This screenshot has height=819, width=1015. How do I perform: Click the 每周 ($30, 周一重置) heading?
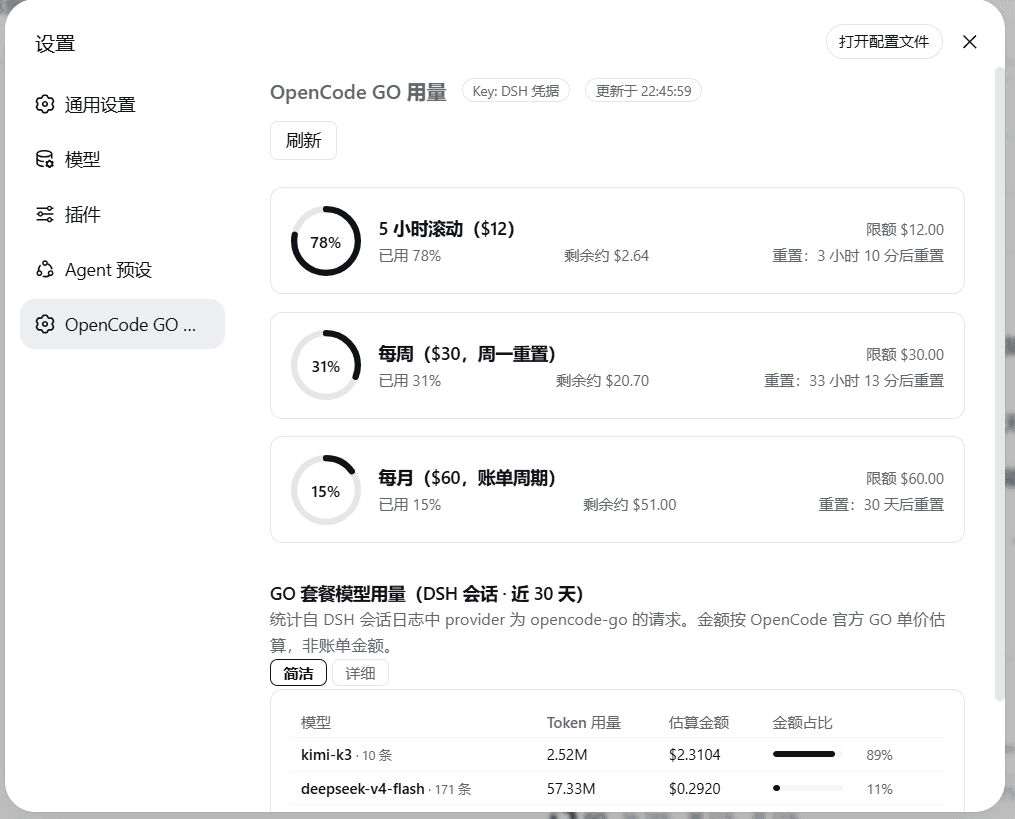(x=467, y=354)
